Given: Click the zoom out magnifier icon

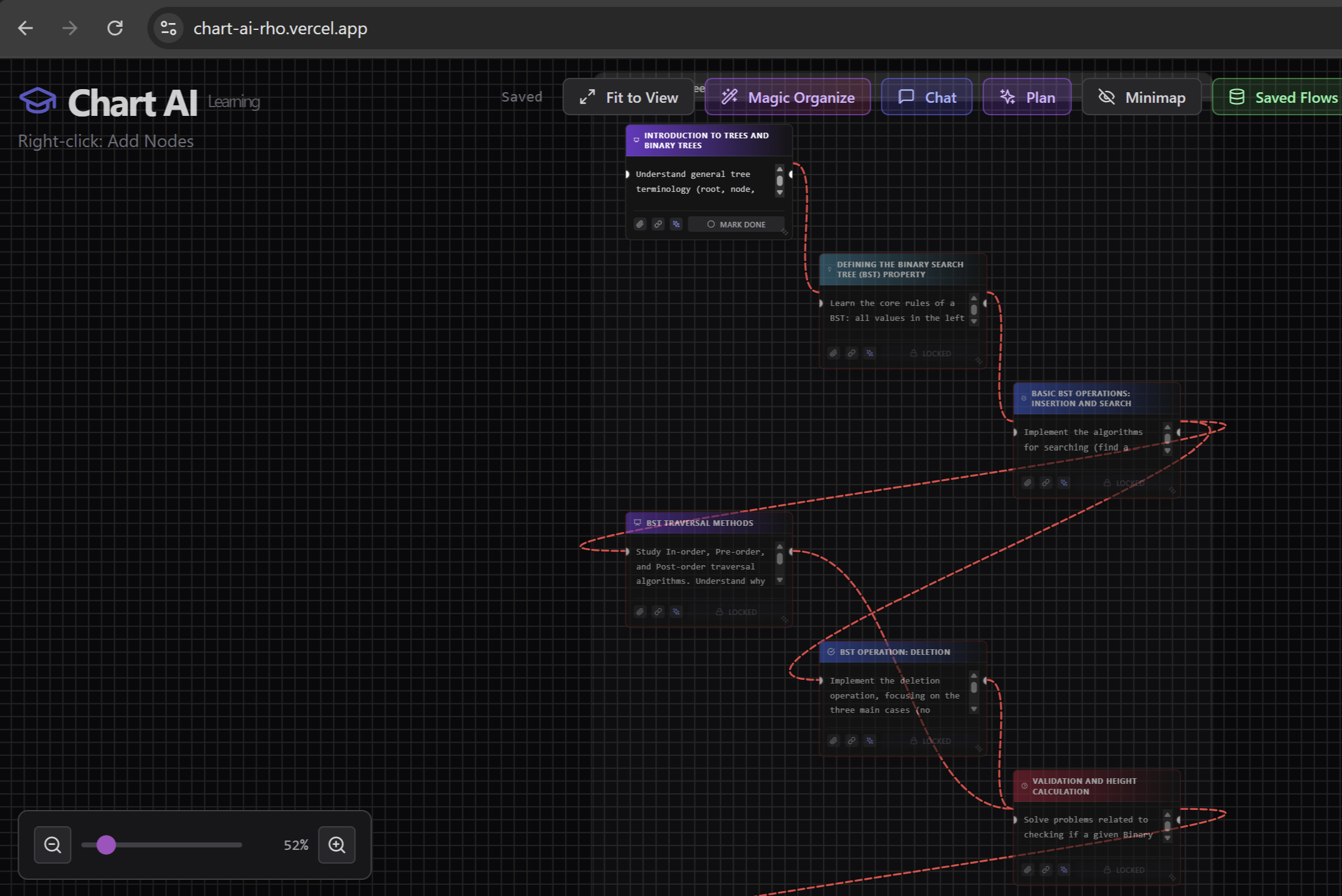Looking at the screenshot, I should point(52,845).
